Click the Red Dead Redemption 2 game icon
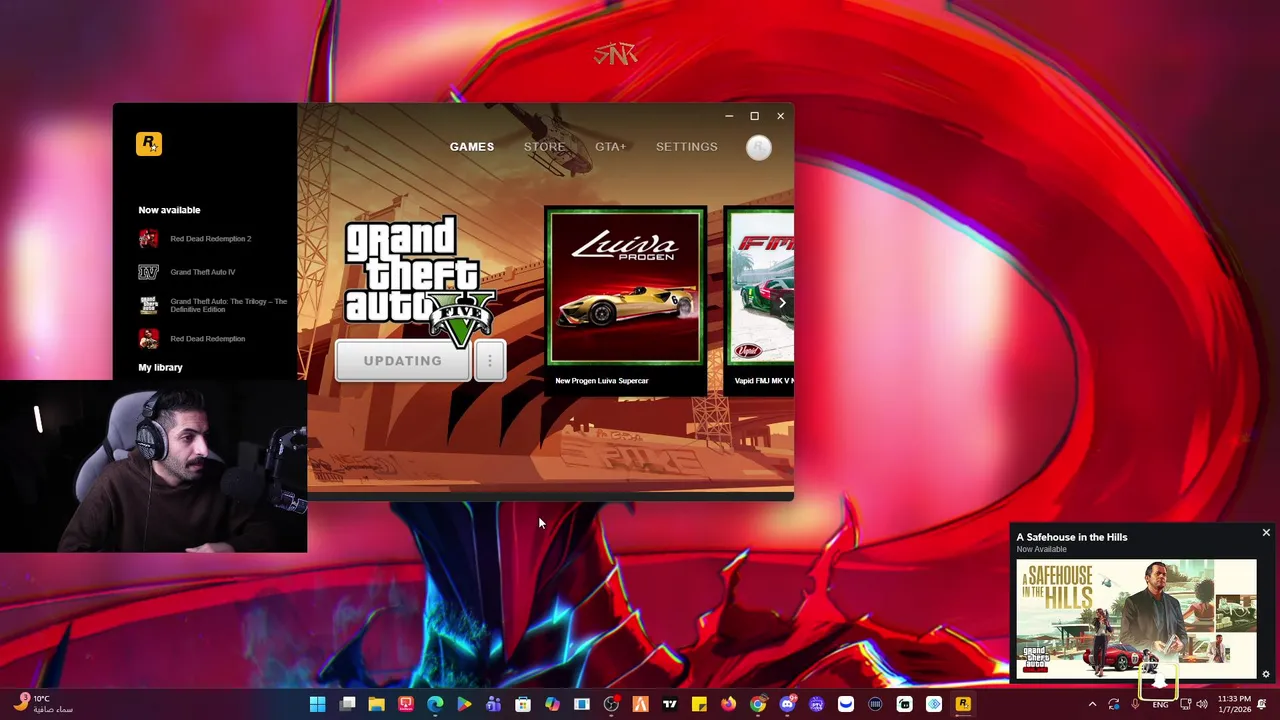The image size is (1280, 720). pyautogui.click(x=148, y=239)
